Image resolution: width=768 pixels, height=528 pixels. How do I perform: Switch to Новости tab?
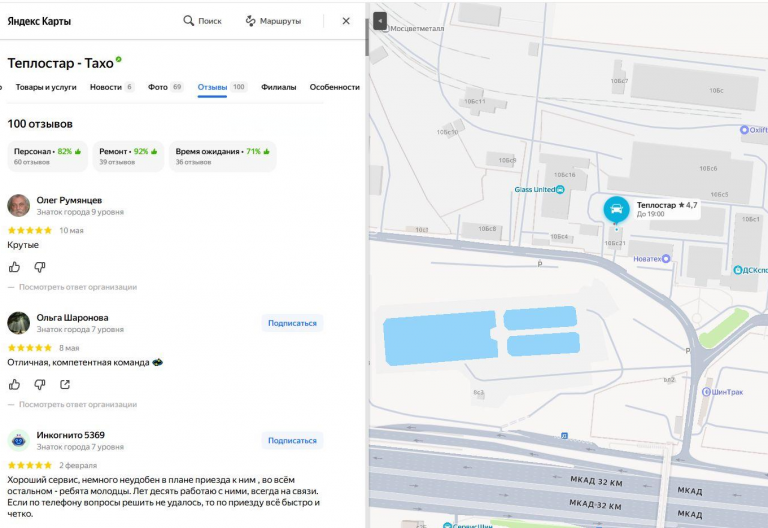111,87
